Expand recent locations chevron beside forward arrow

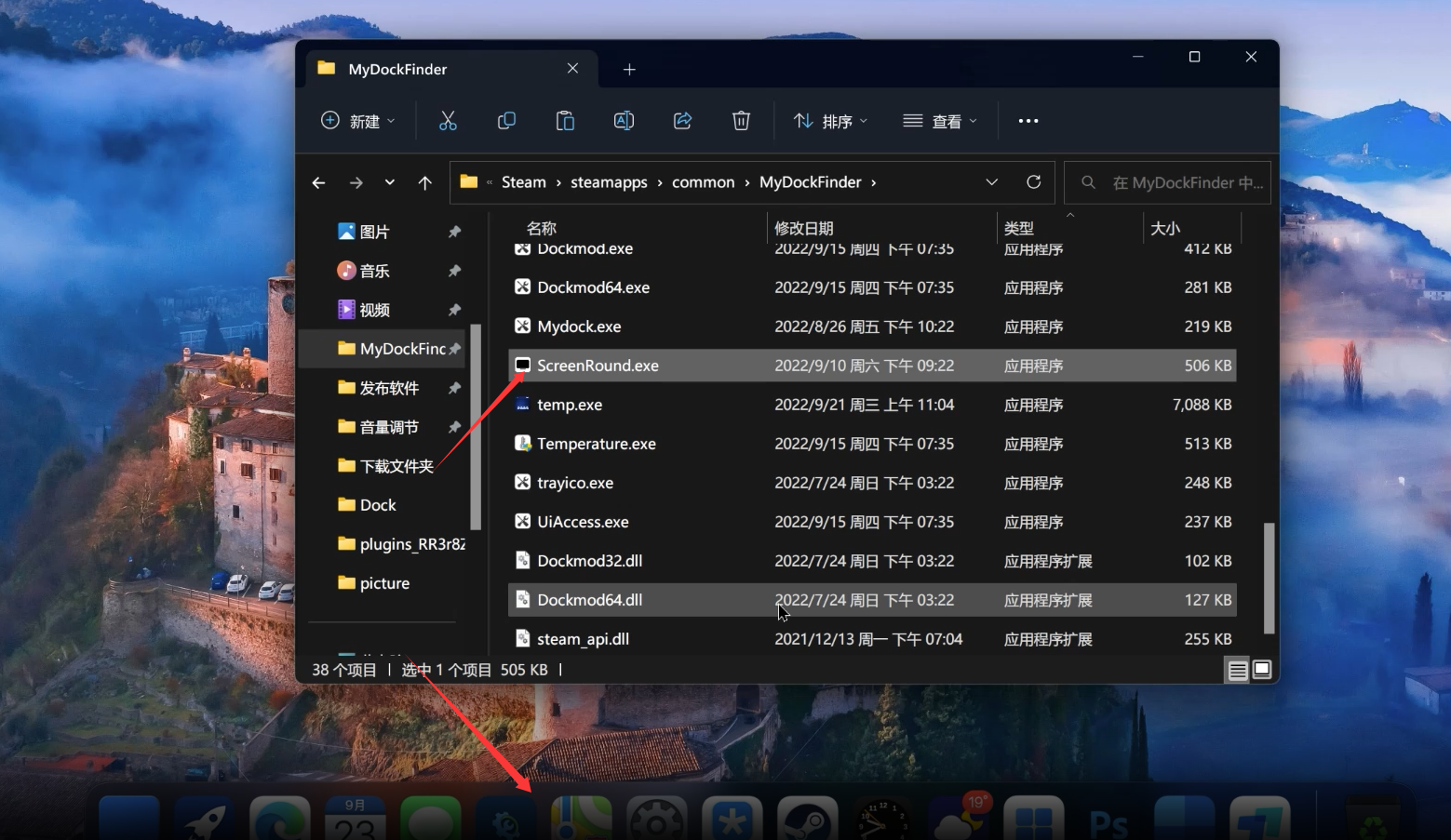point(390,182)
